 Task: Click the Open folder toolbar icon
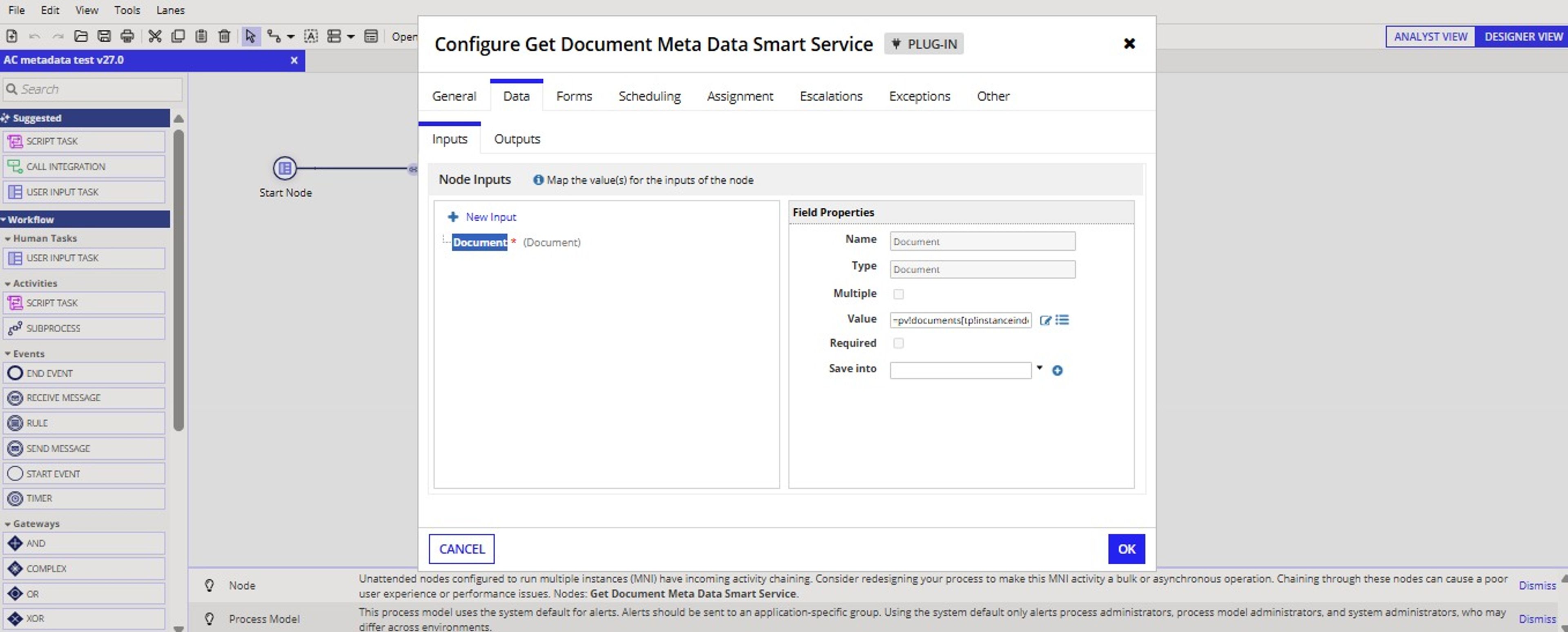(x=81, y=36)
